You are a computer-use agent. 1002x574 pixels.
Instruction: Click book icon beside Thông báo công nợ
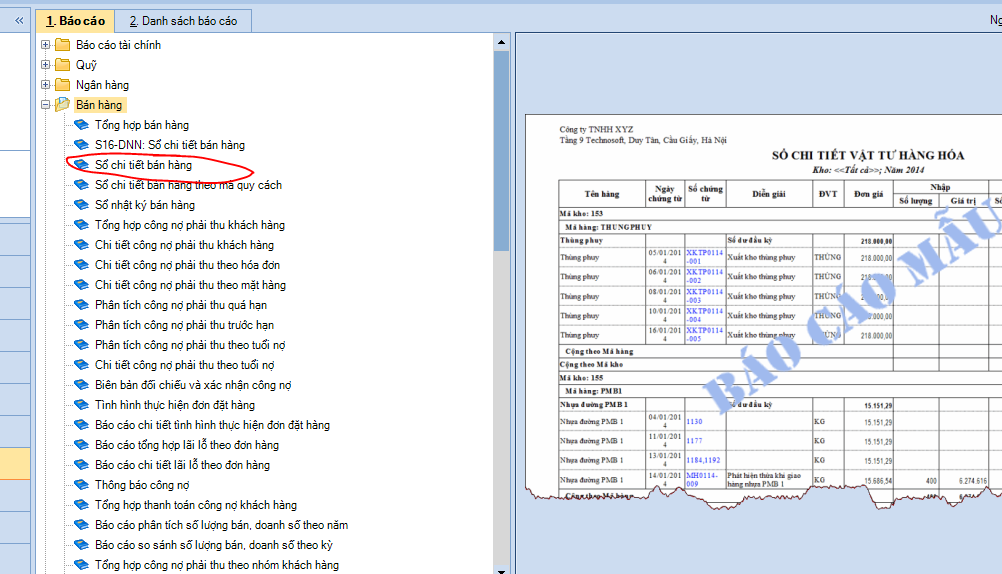coord(81,485)
